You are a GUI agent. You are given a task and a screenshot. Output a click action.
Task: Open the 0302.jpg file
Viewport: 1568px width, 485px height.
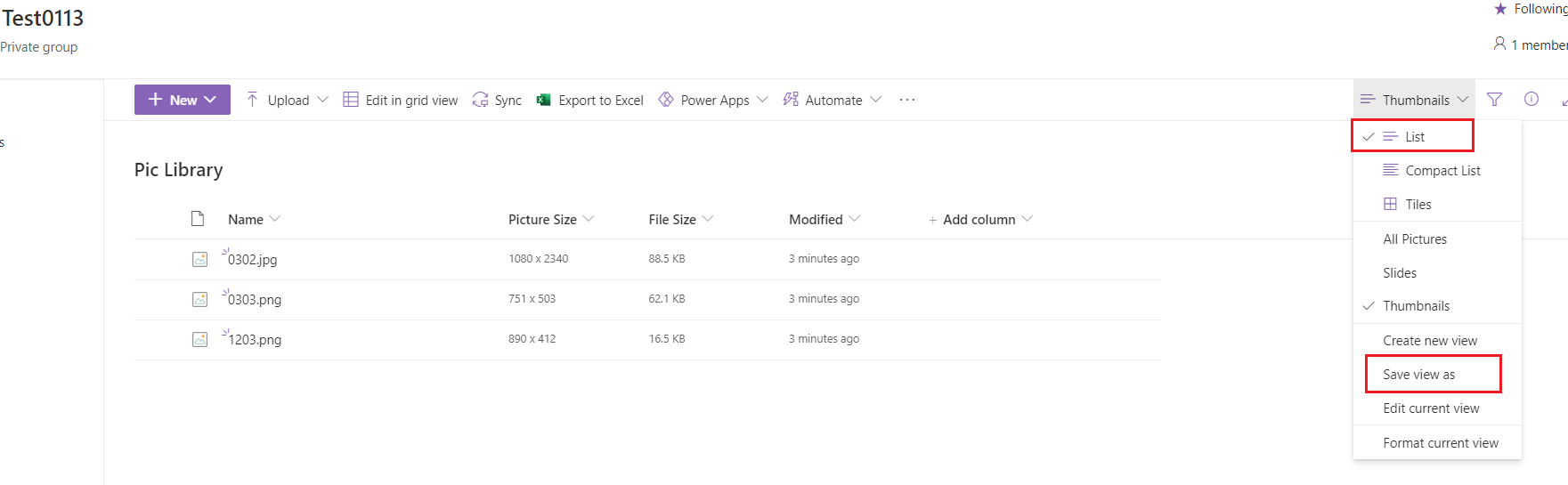(x=253, y=259)
